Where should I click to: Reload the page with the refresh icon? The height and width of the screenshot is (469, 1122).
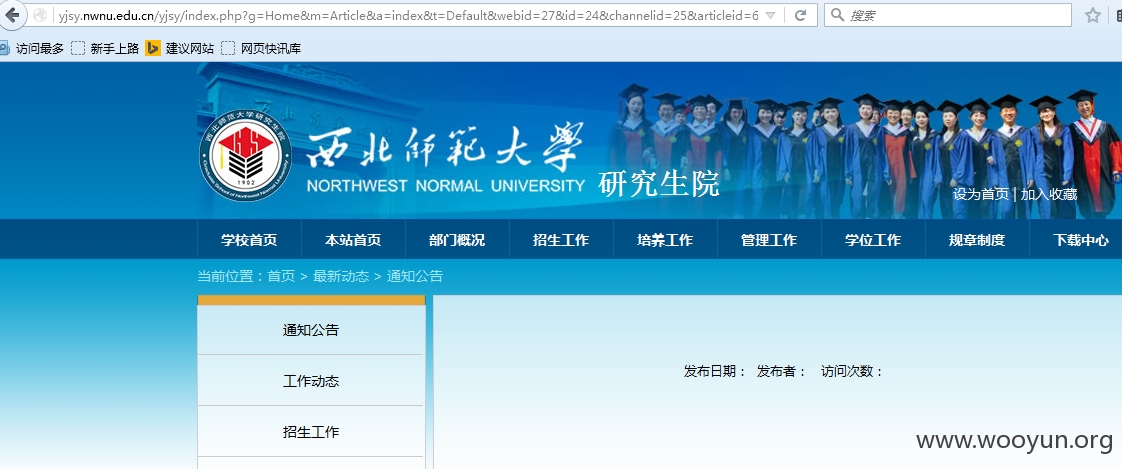coord(801,15)
